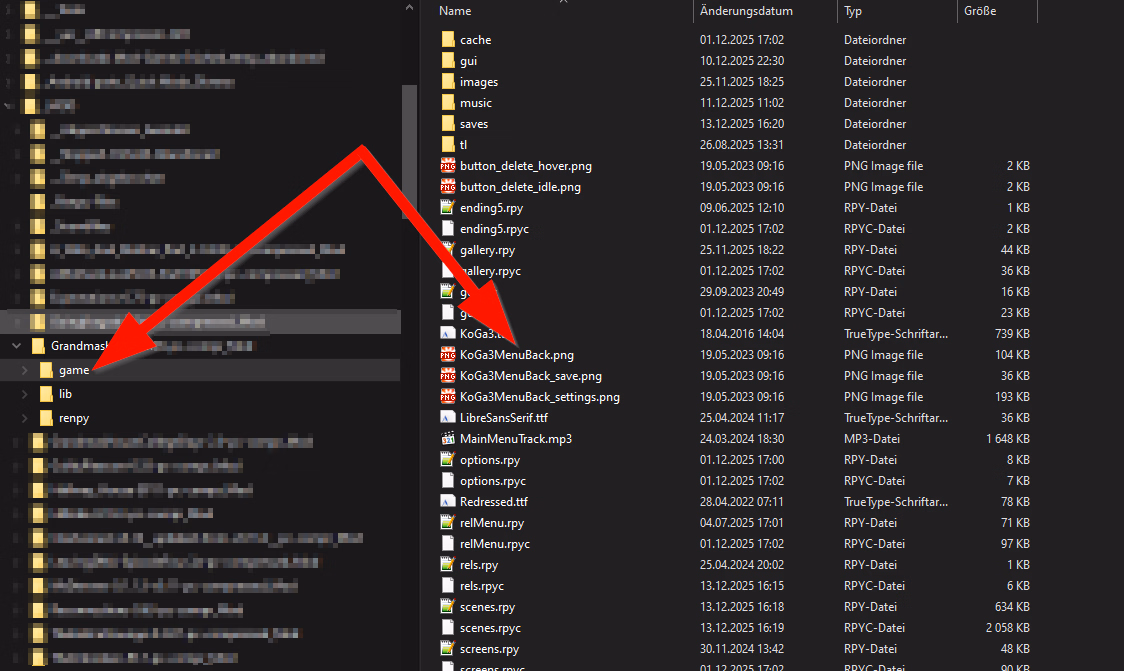This screenshot has width=1124, height=671.
Task: Click RPYC-Datei type of ending5.rpyc
Action: pos(875,229)
